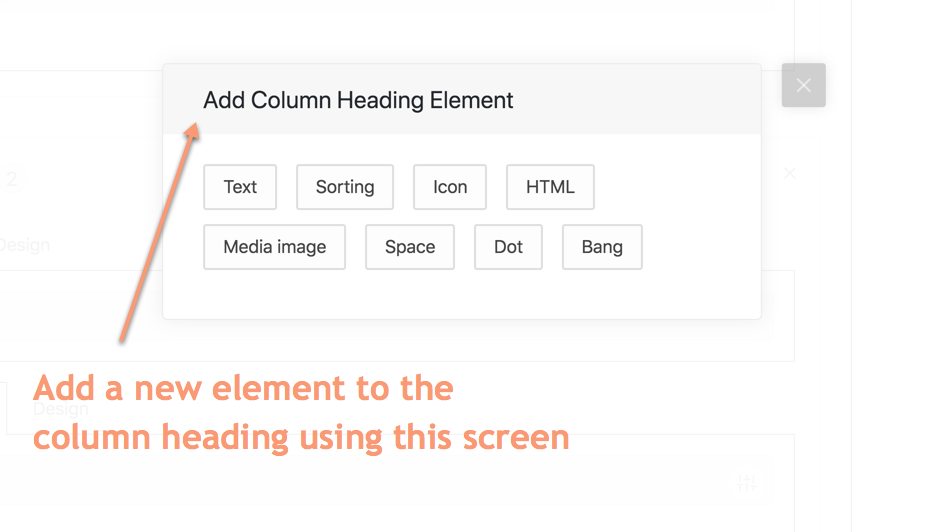Click the faded small x icon behind dialog

coord(789,173)
